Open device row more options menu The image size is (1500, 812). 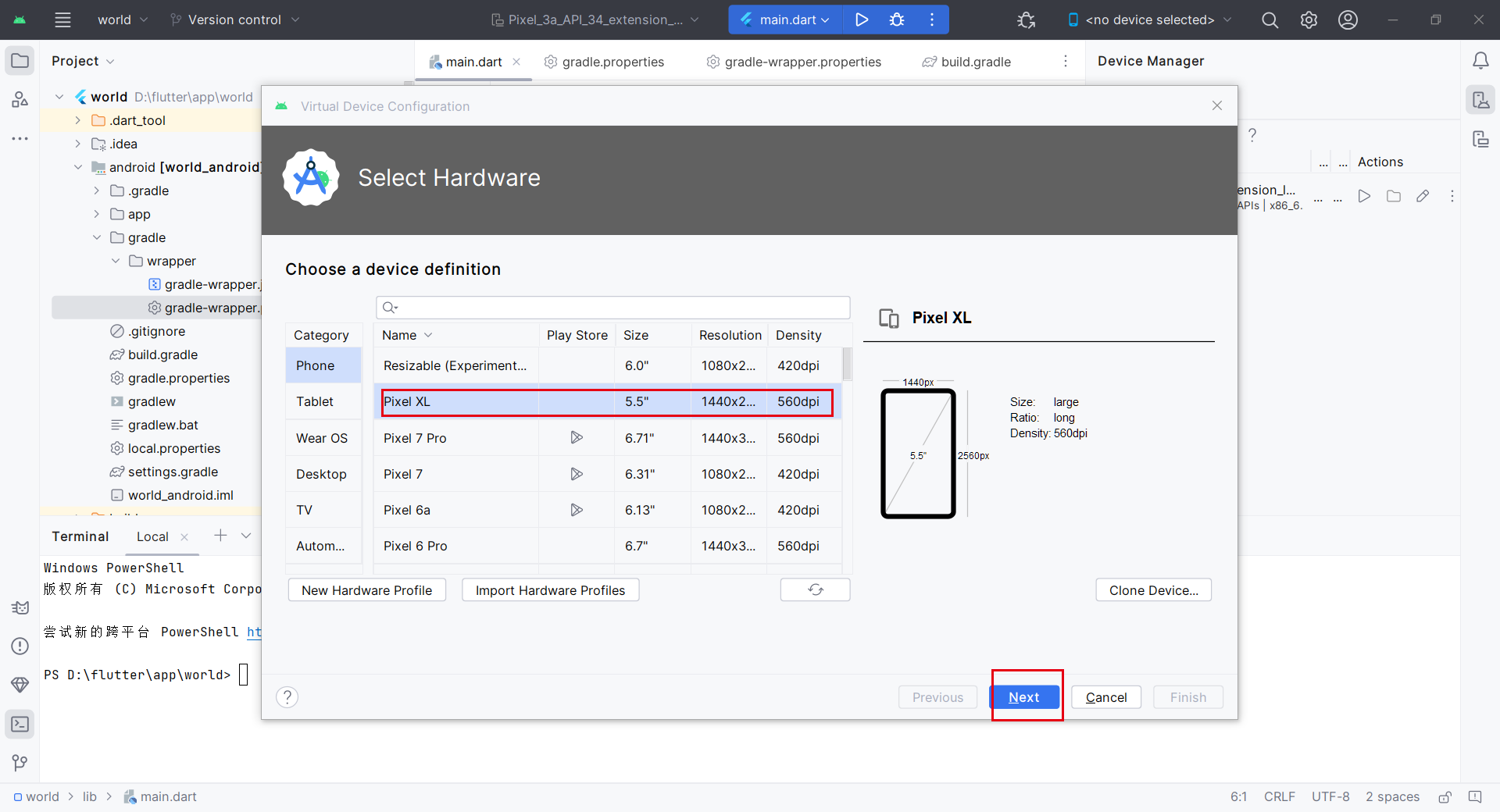[1452, 196]
